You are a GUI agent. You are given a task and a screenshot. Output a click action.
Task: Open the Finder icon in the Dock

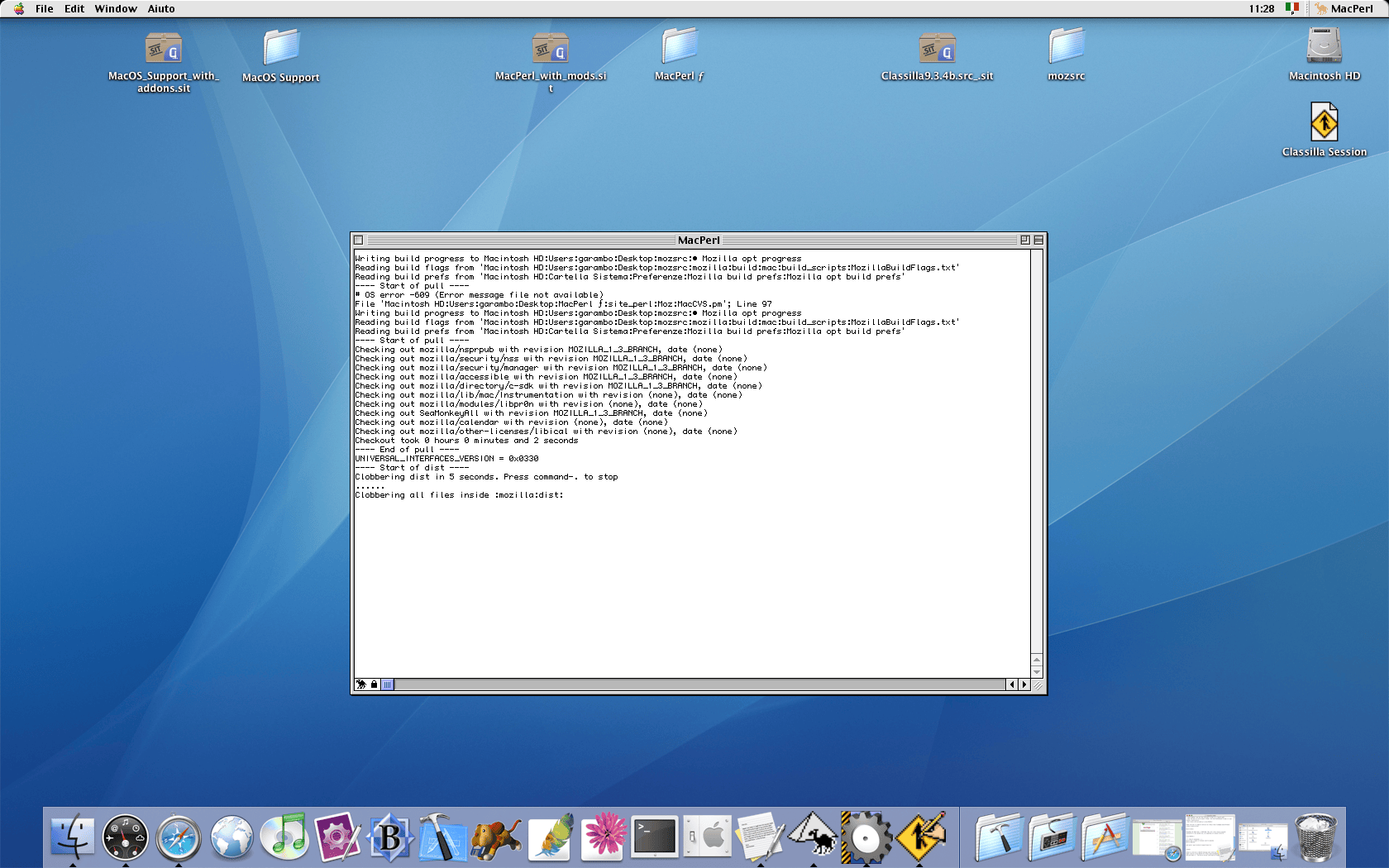click(x=73, y=837)
